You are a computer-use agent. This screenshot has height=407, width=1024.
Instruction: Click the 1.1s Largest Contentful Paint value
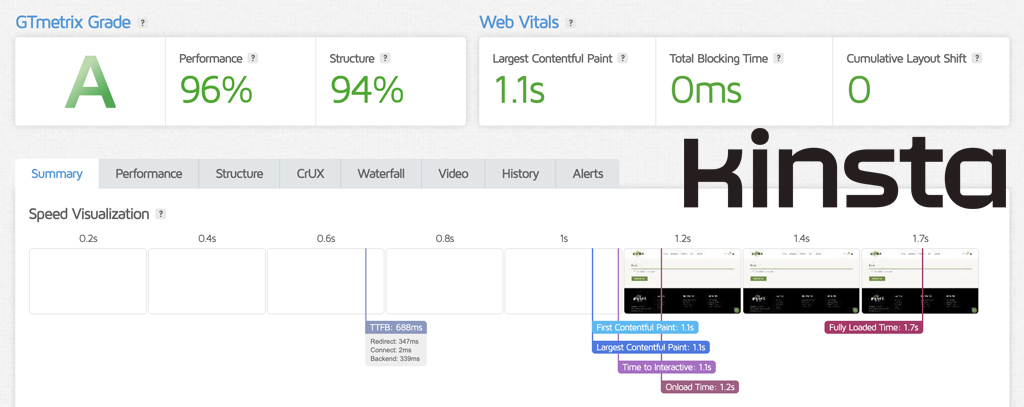coord(519,90)
